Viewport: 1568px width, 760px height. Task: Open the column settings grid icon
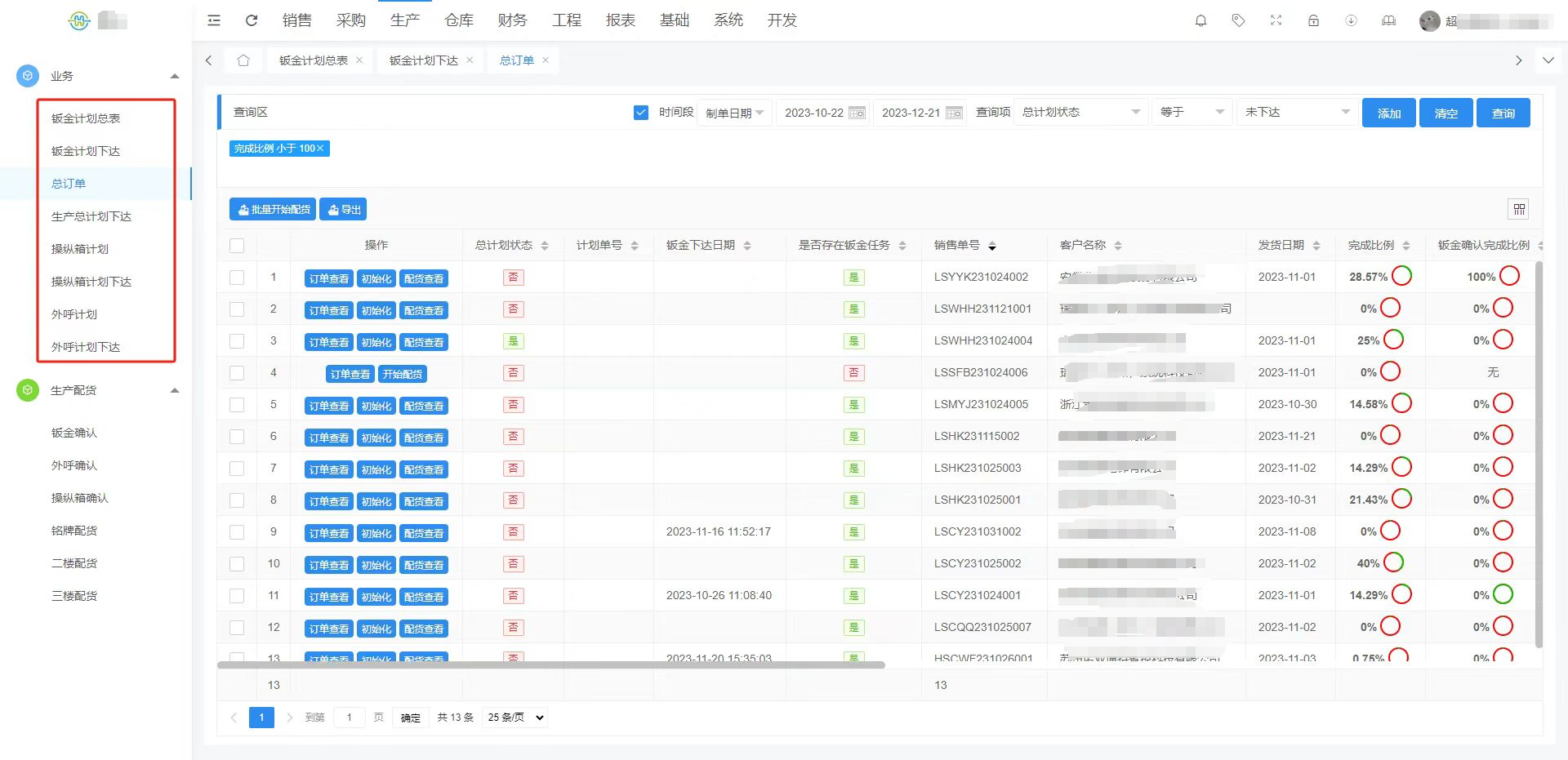(1519, 209)
